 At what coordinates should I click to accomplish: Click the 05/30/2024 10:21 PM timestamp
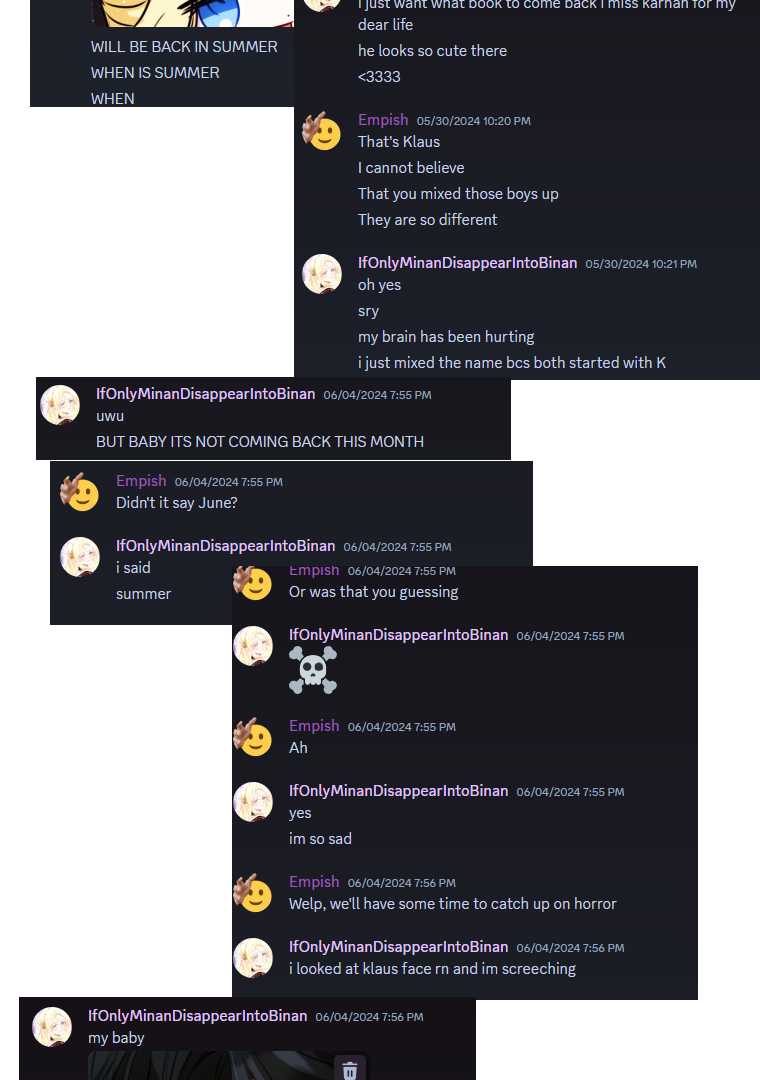(x=641, y=264)
